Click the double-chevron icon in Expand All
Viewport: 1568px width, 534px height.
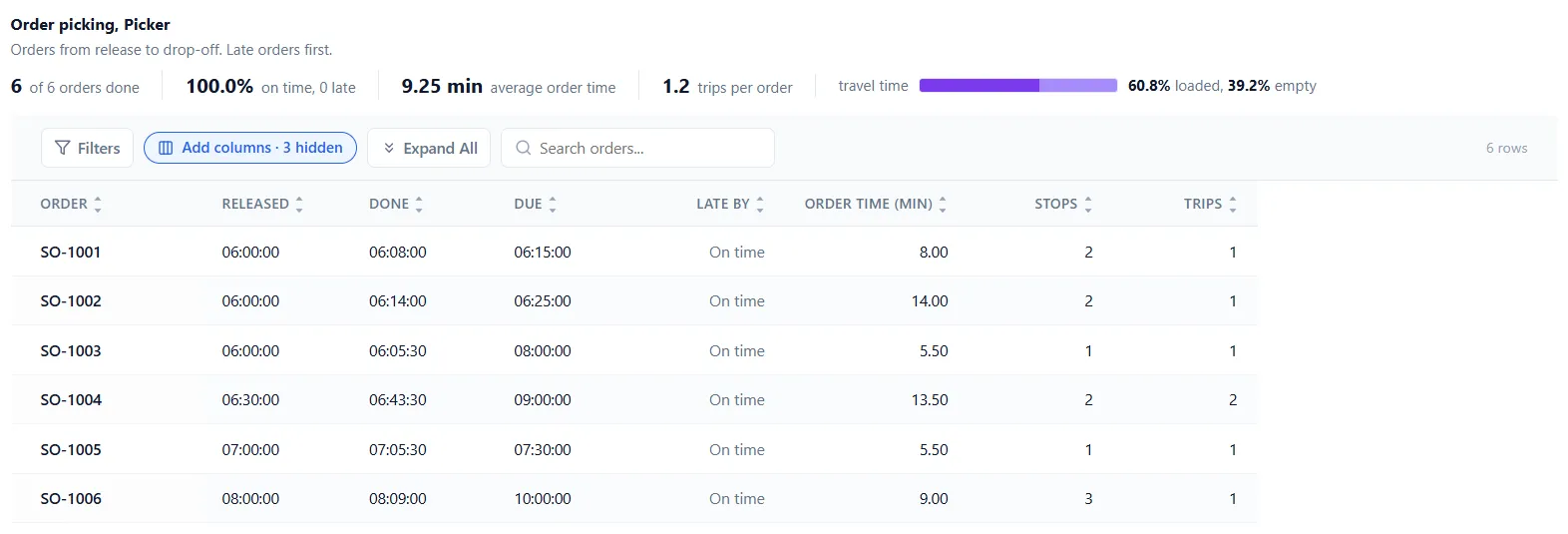click(389, 148)
